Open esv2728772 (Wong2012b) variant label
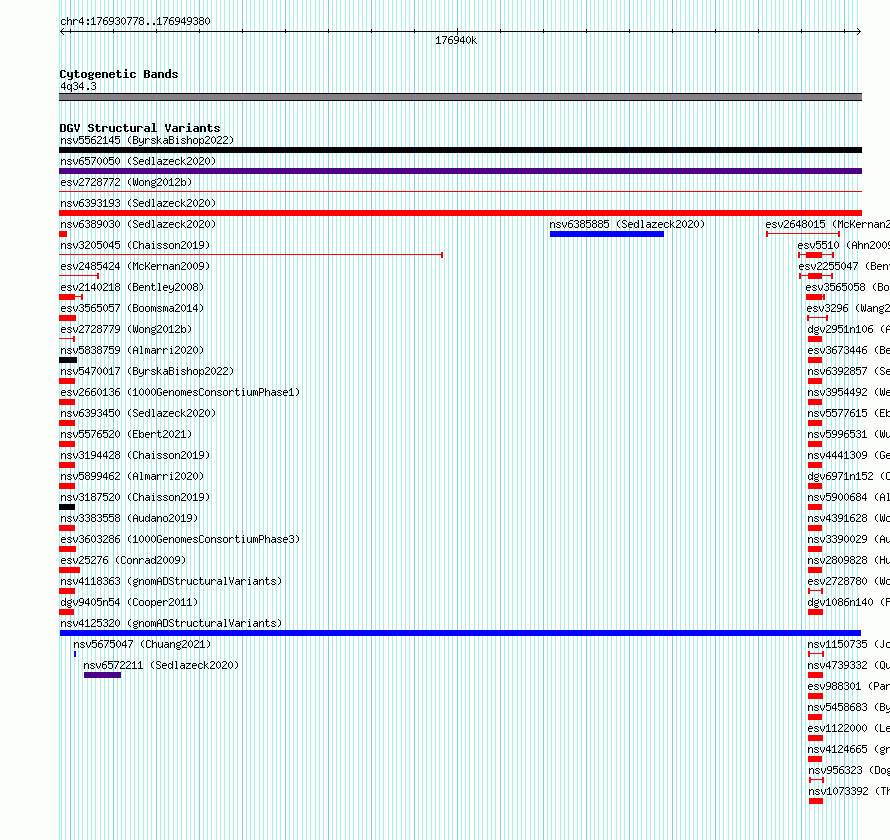 click(x=126, y=182)
